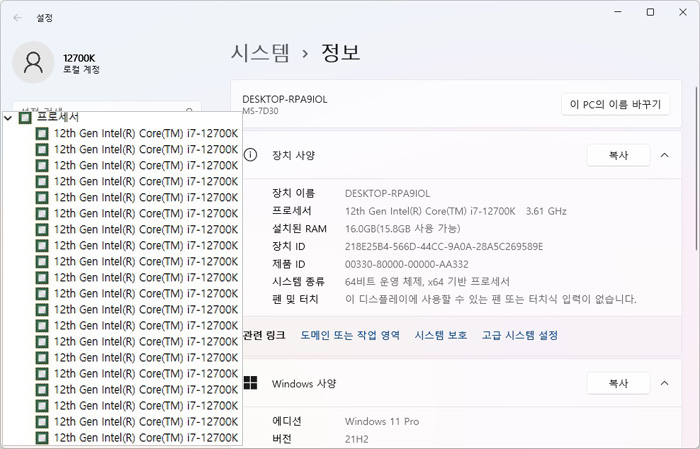Click the chip icon of the first processor entry
The height and width of the screenshot is (449, 700).
point(42,133)
